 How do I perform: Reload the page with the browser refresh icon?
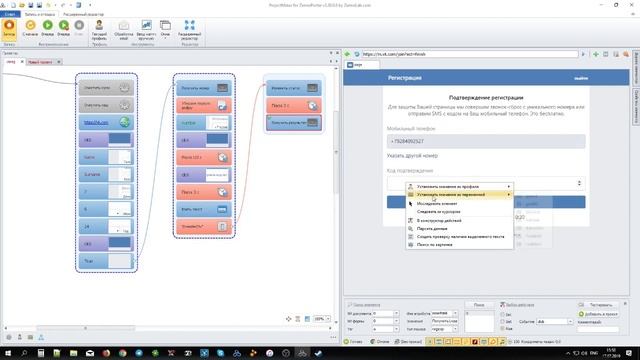click(357, 54)
